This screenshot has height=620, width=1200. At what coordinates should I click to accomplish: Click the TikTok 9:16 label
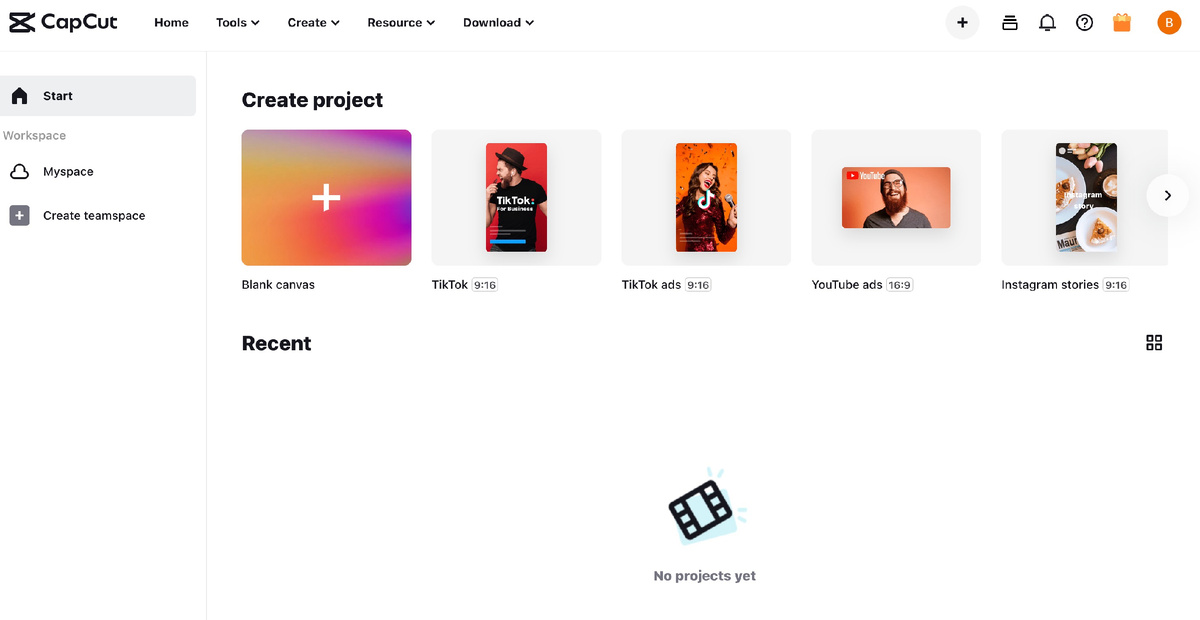(464, 285)
